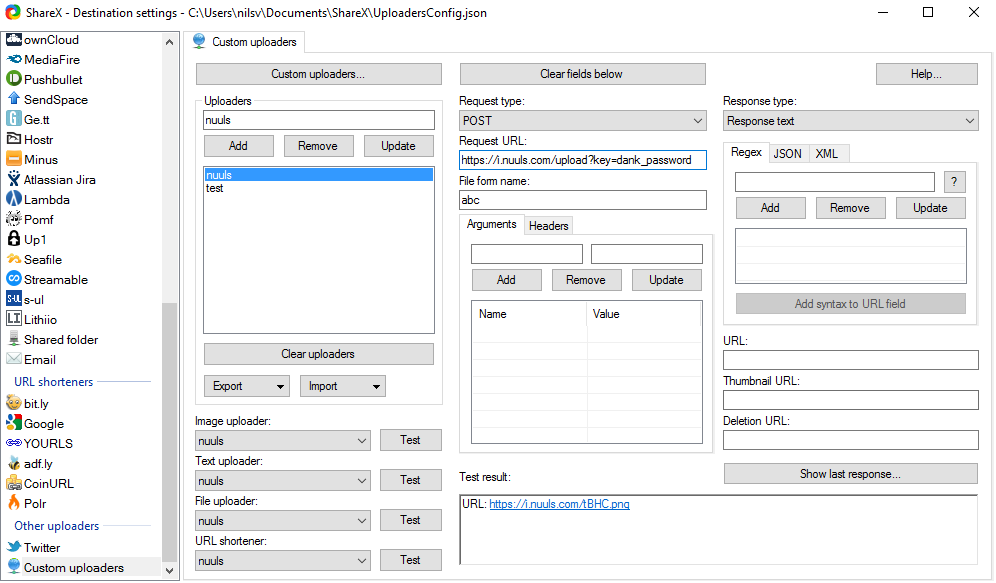
Task: Select the Twitter bird icon
Action: click(13, 547)
